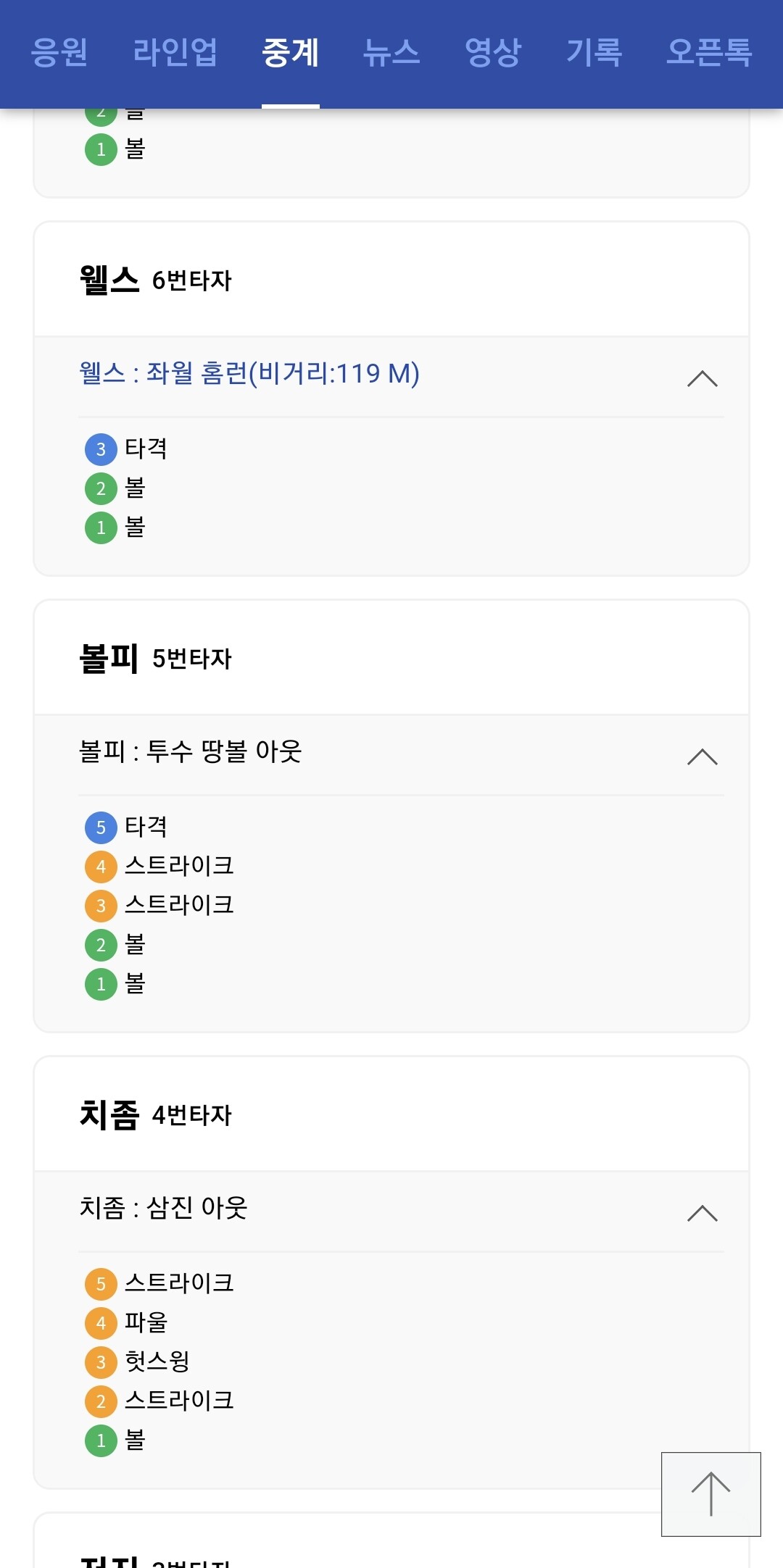783x1568 pixels.
Task: Click blue pitch 3 badge under 웰스
Action: tap(101, 449)
